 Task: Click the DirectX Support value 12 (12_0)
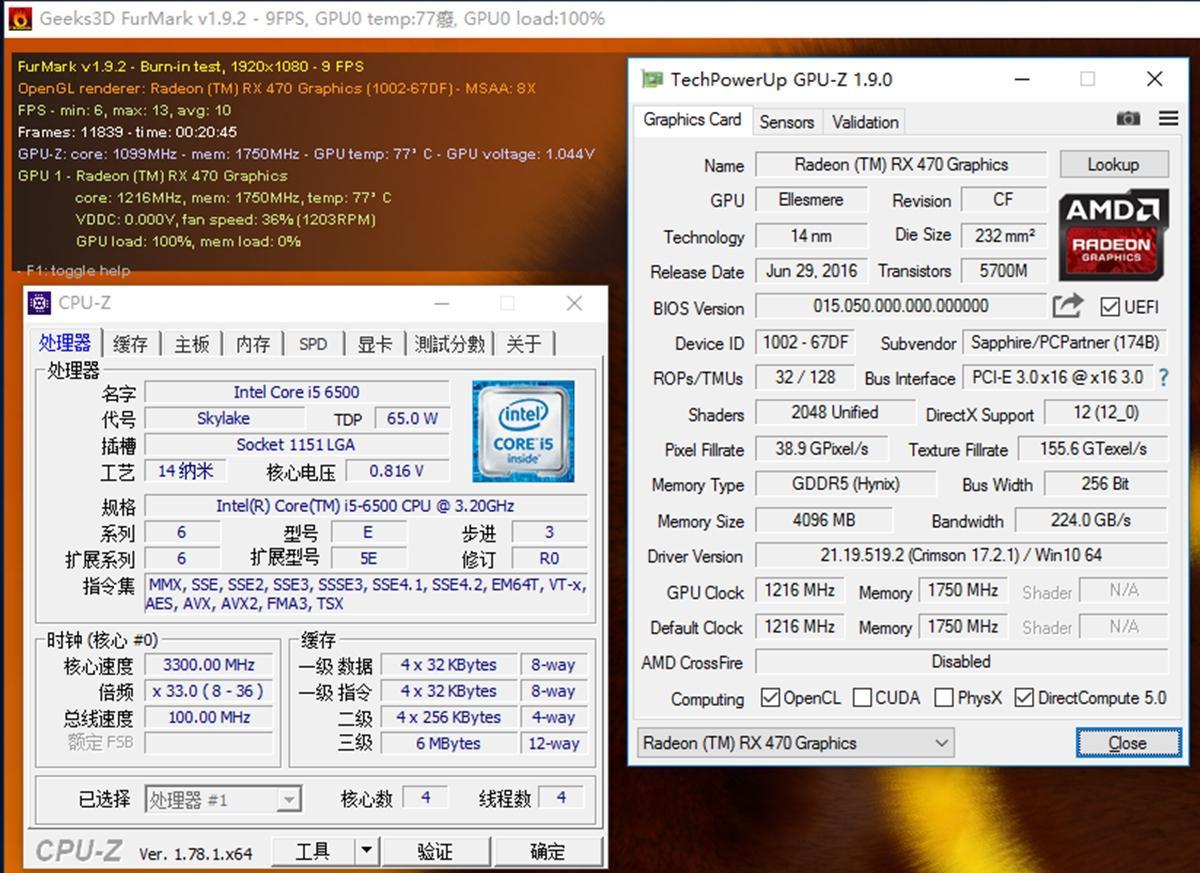[x=1106, y=413]
